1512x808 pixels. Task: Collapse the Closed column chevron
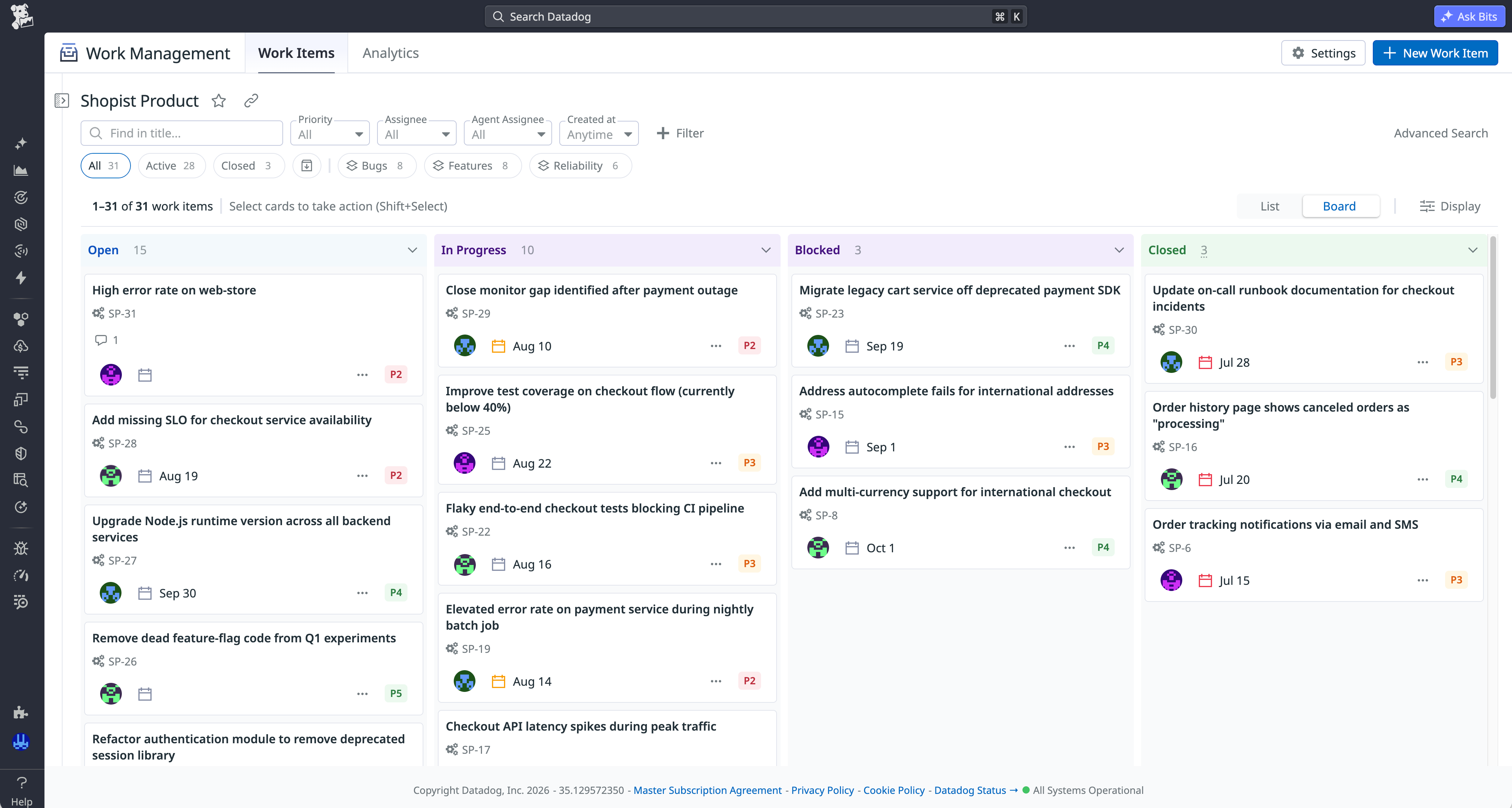1473,250
